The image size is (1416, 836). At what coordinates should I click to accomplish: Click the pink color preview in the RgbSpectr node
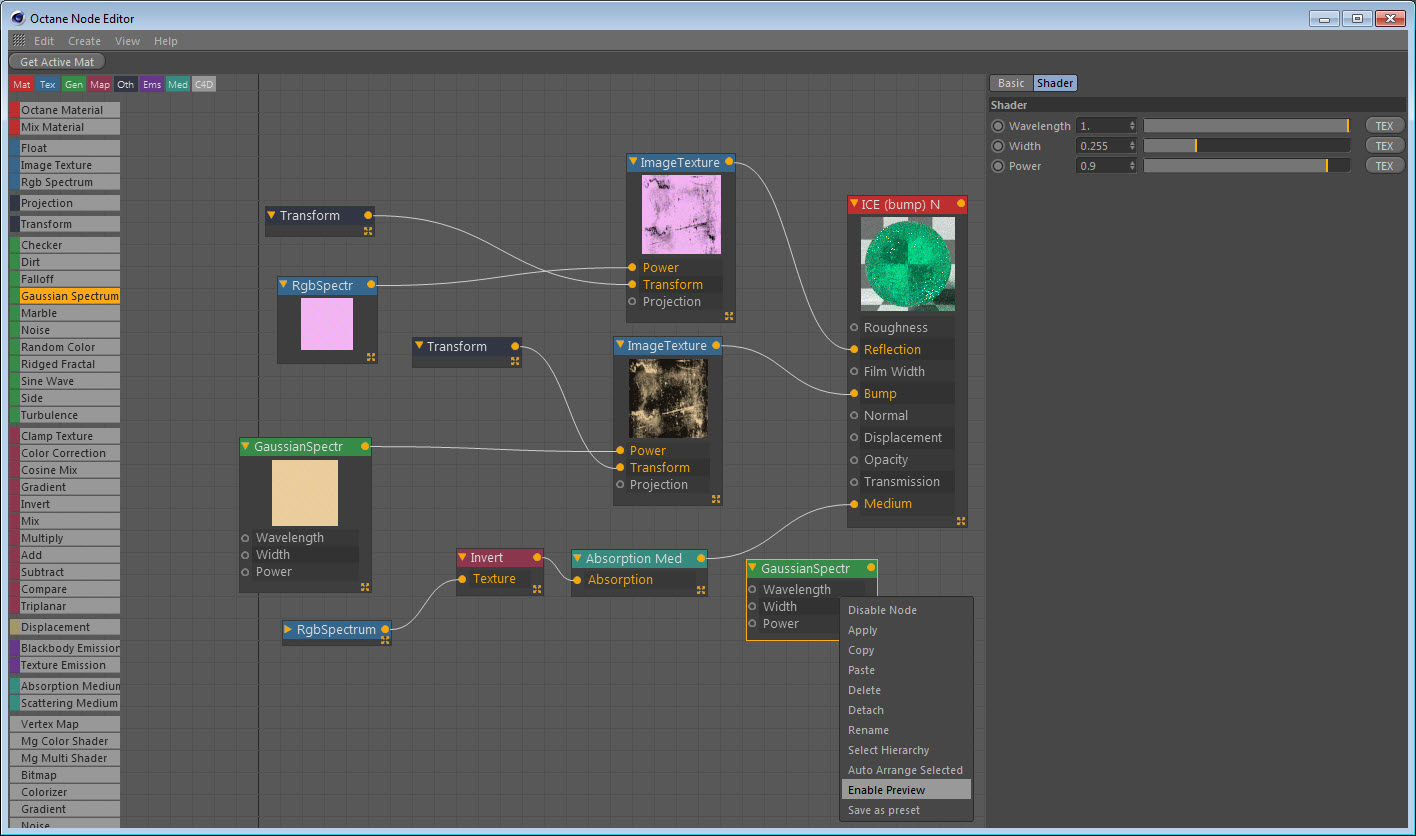(327, 324)
